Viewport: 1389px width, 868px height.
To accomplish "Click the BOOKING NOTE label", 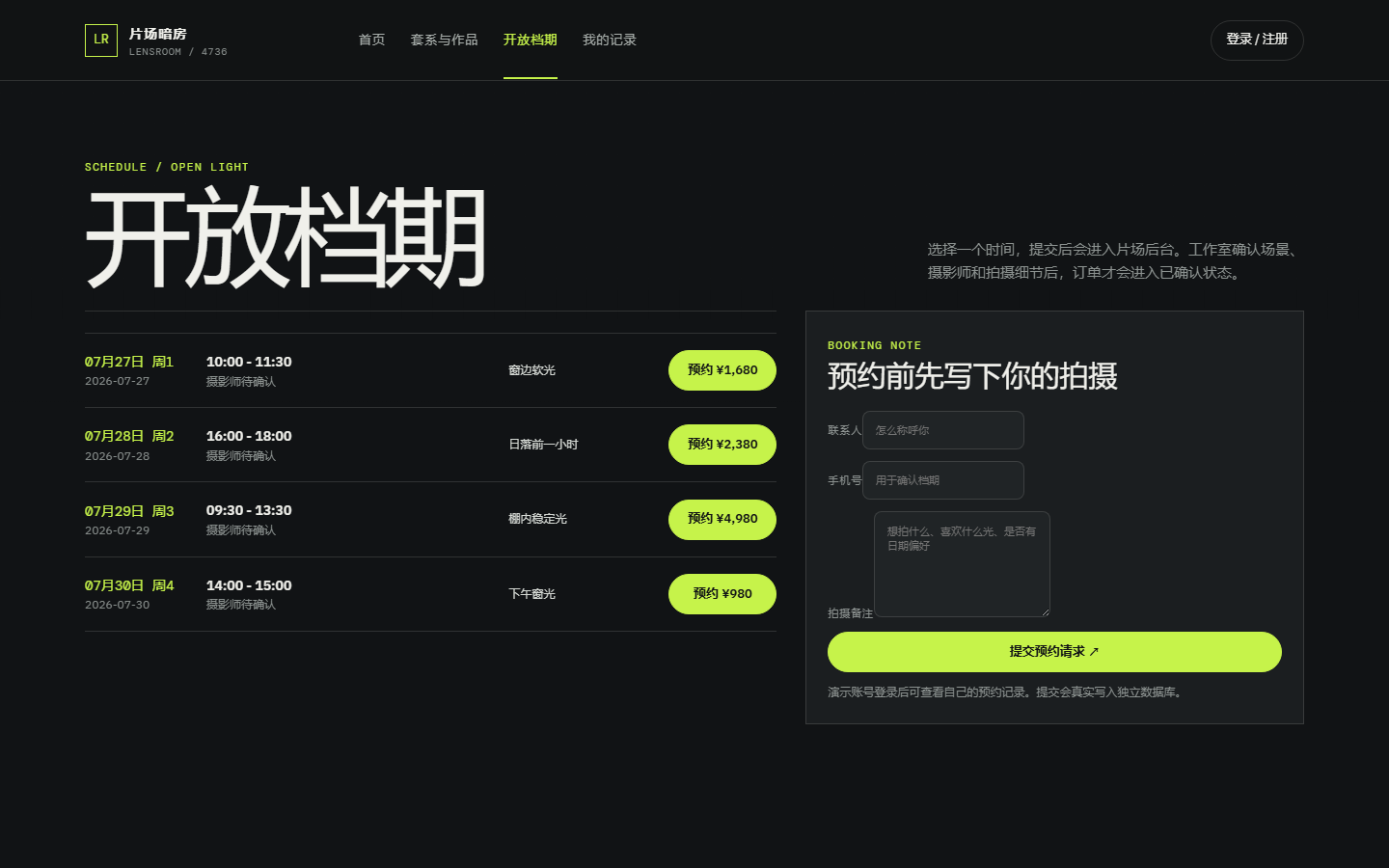I will pos(874,345).
